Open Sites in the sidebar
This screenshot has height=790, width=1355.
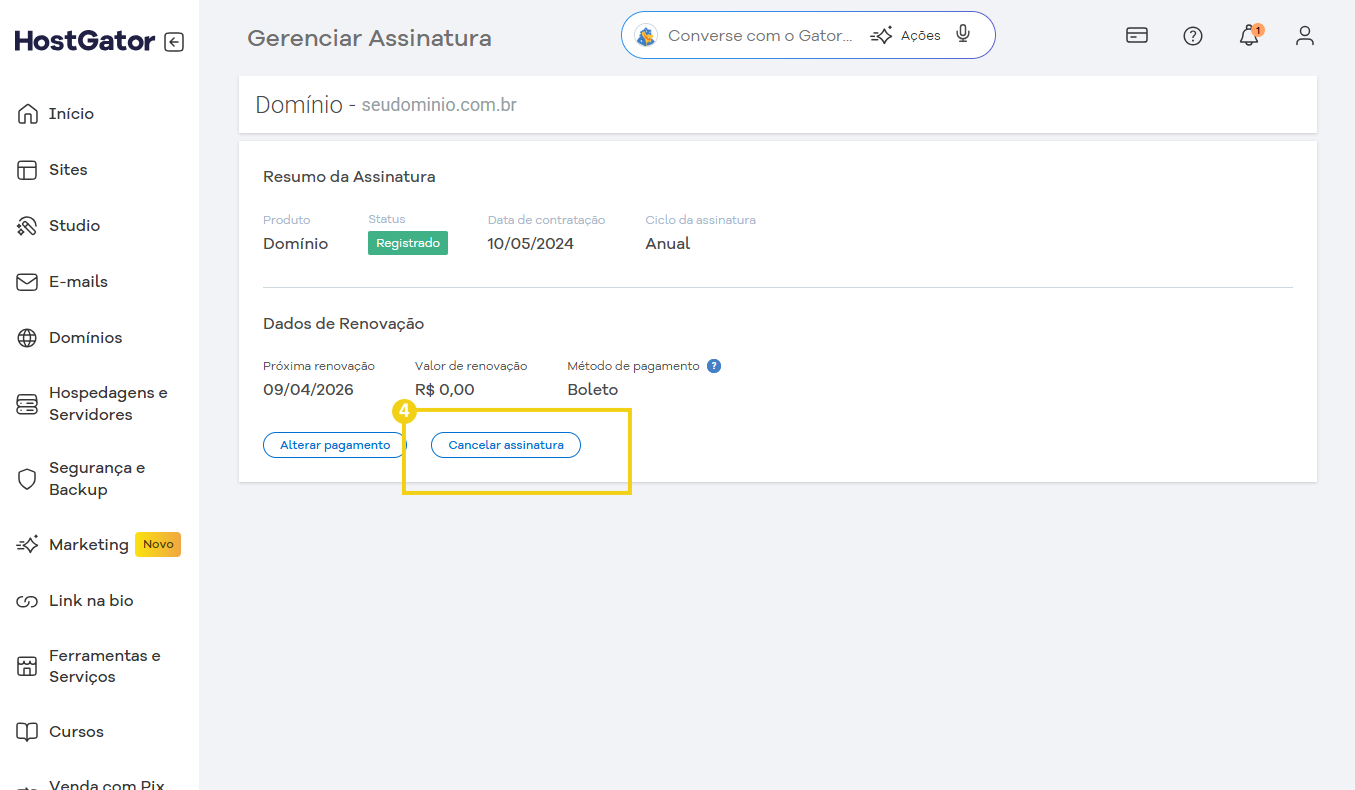[68, 170]
